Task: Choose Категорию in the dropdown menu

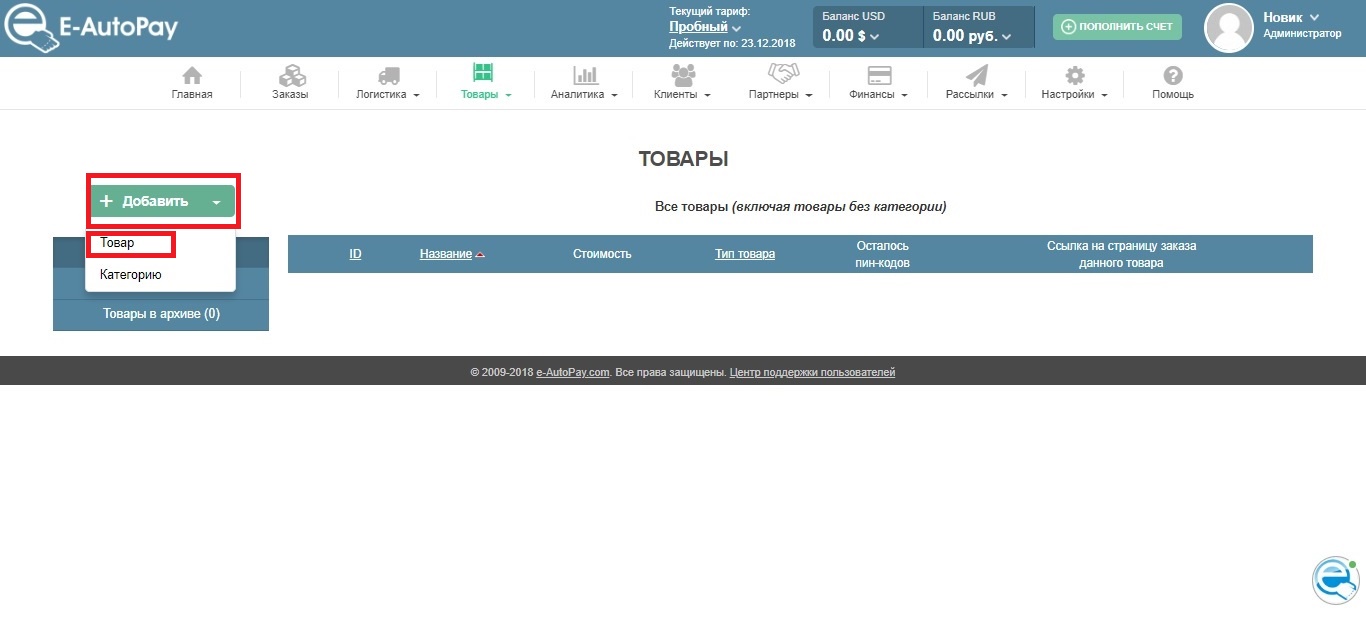Action: (x=131, y=275)
